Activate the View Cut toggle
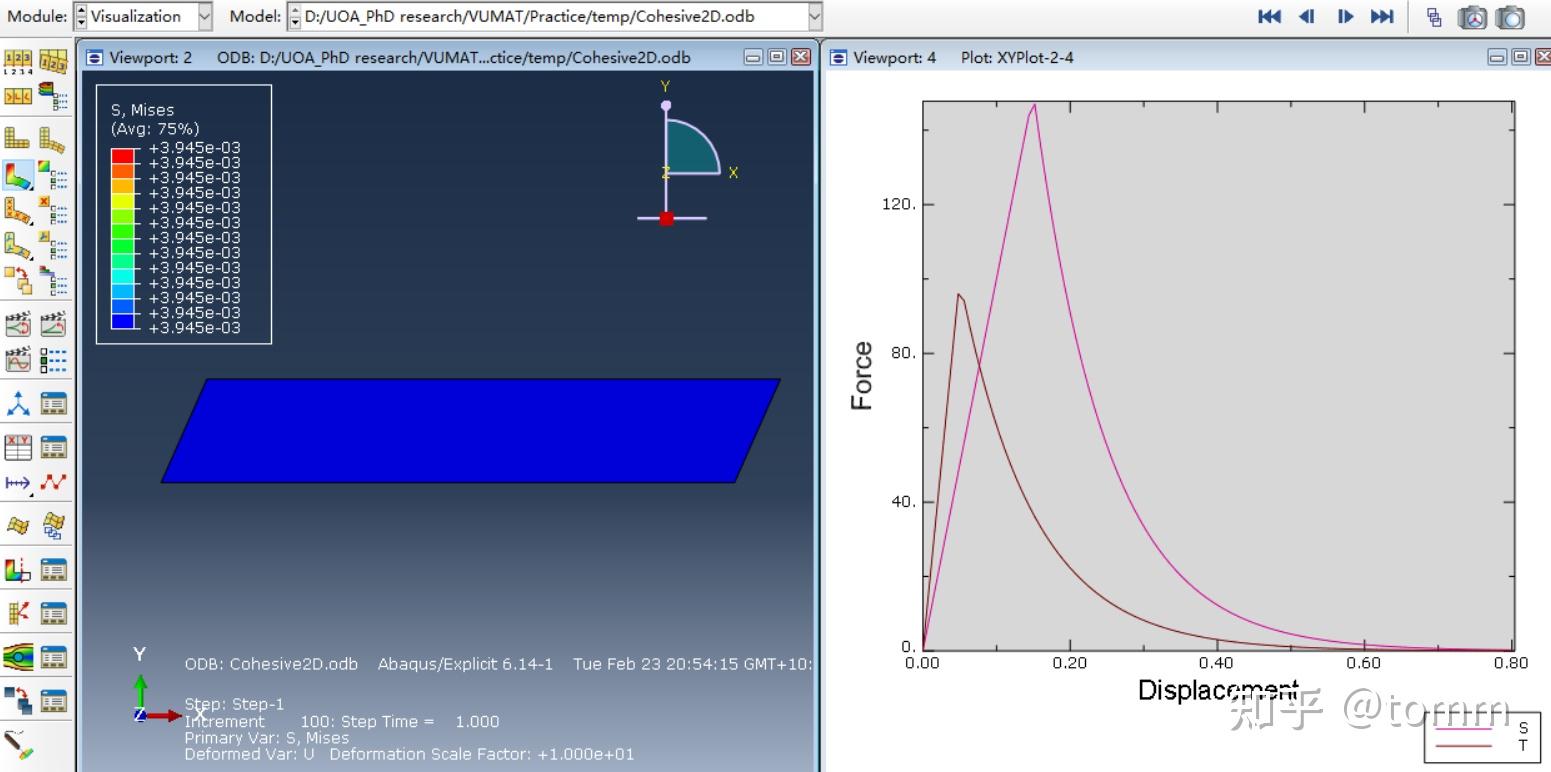The height and width of the screenshot is (772, 1551). click(x=18, y=568)
